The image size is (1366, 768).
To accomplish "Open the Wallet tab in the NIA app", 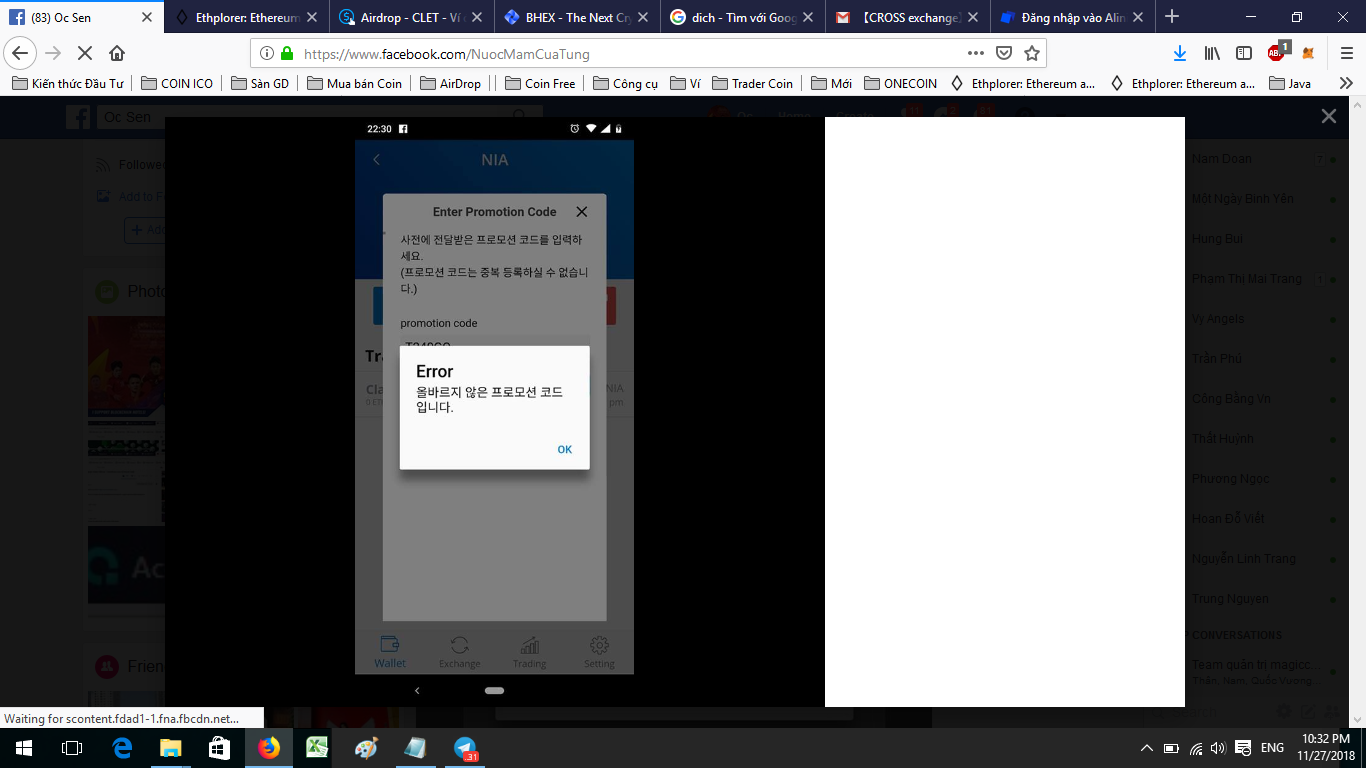I will click(x=390, y=652).
